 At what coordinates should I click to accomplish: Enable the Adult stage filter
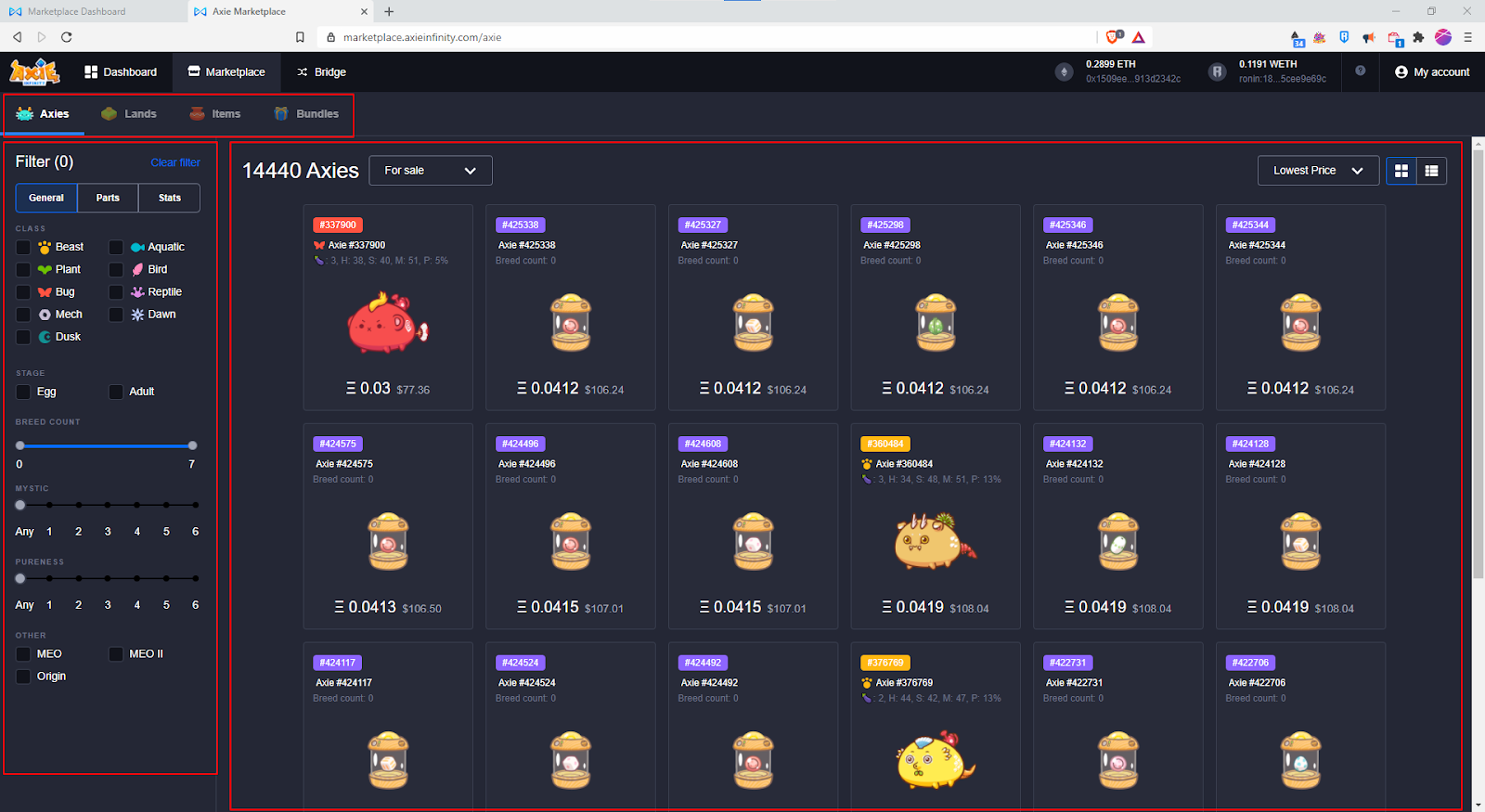click(116, 392)
